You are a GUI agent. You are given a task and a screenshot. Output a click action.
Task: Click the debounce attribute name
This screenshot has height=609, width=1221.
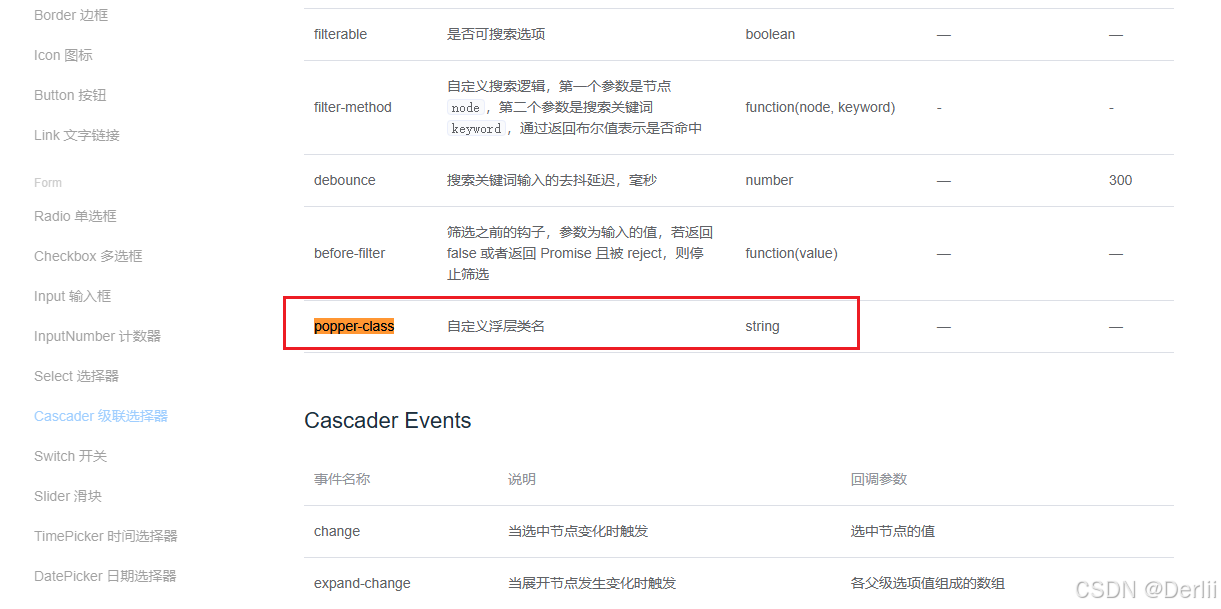click(x=344, y=180)
